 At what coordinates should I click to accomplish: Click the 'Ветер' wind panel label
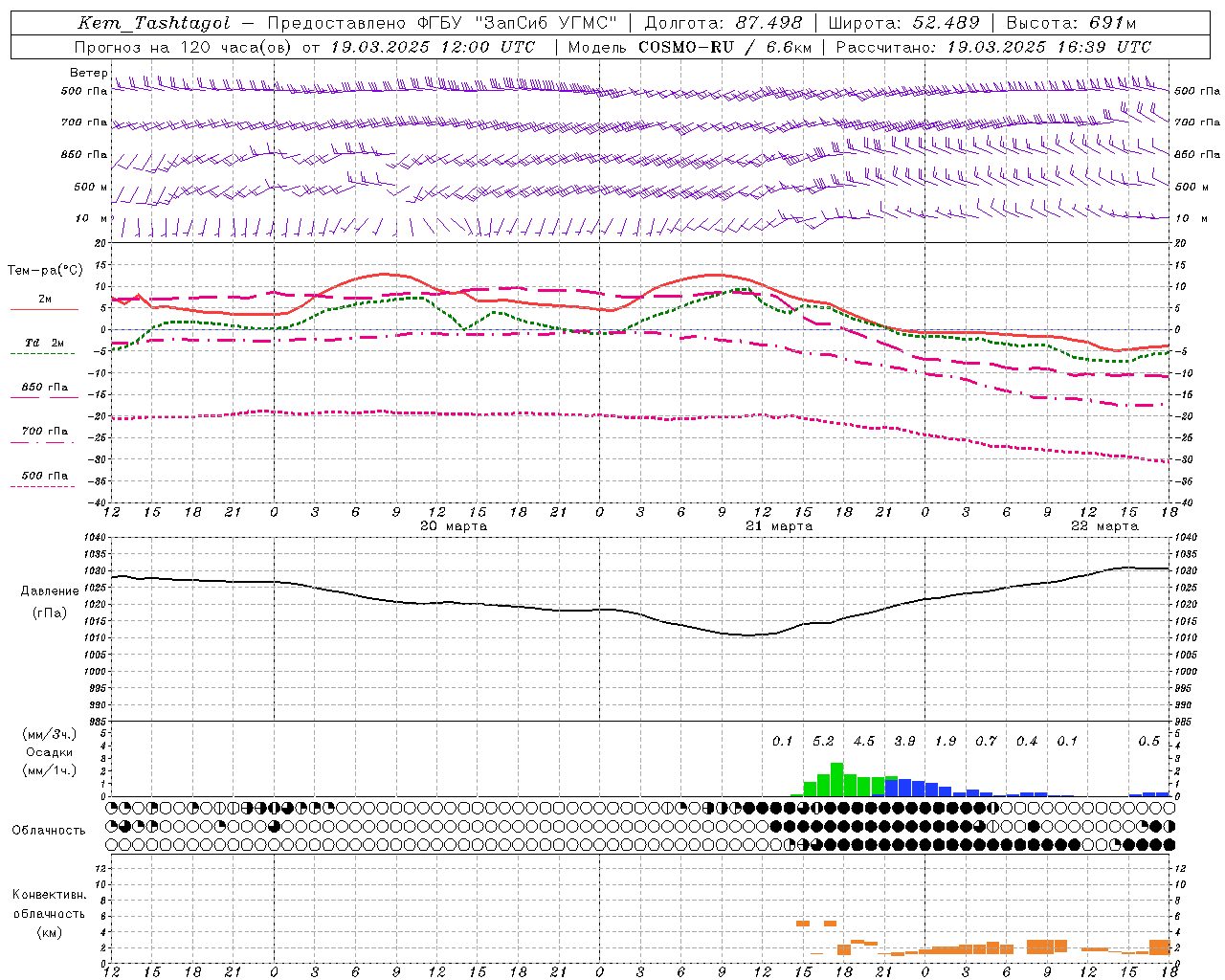(89, 73)
